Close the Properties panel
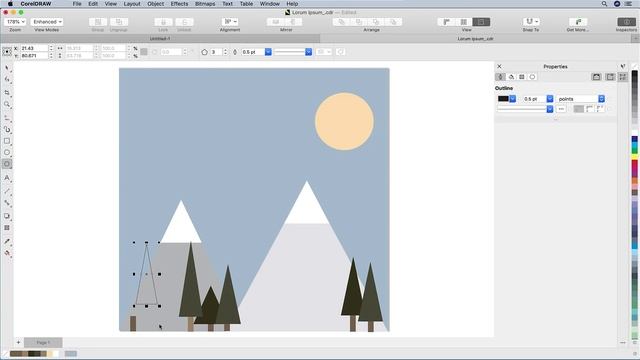 499,66
